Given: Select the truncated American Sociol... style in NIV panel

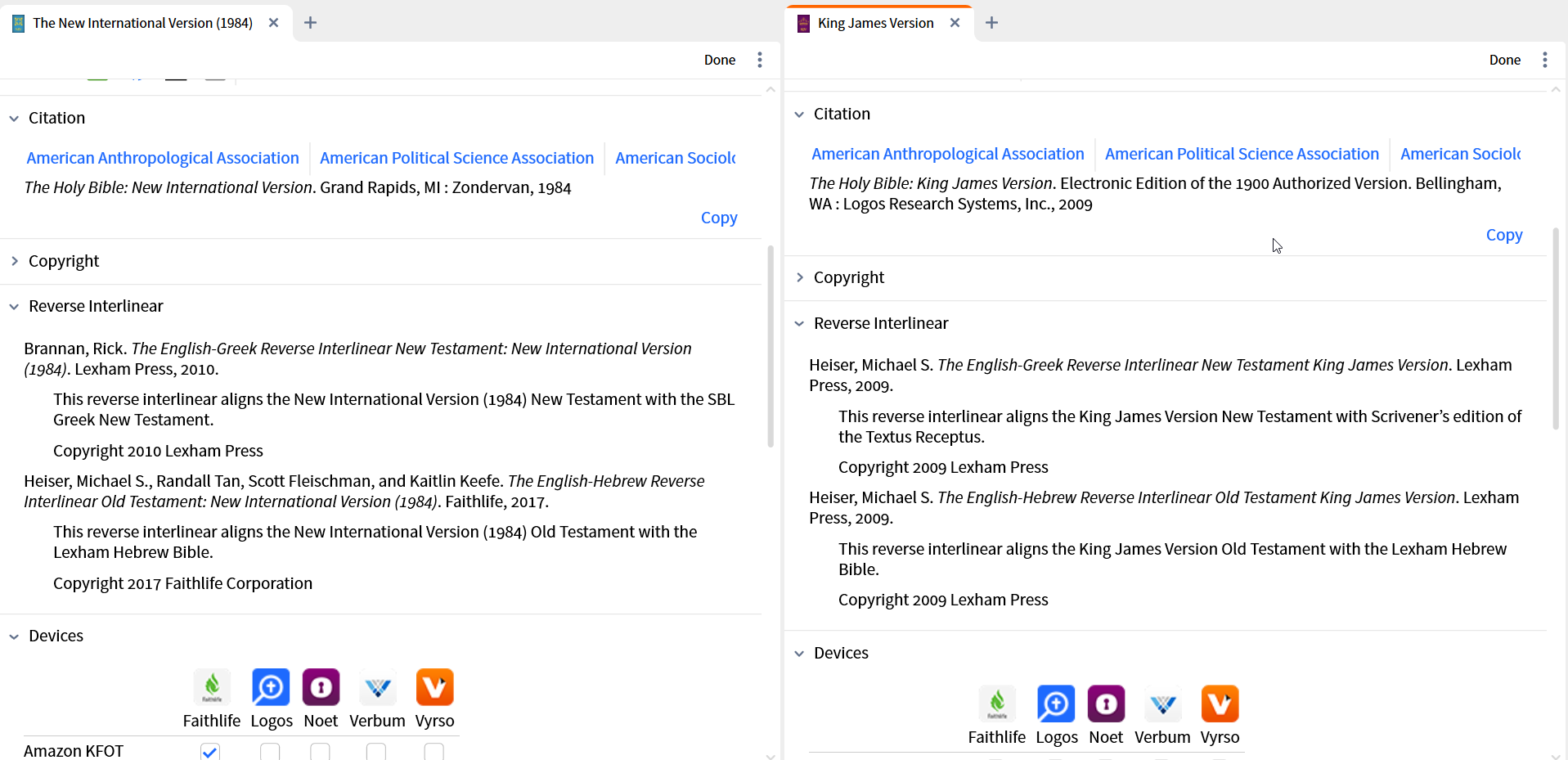Looking at the screenshot, I should point(676,158).
